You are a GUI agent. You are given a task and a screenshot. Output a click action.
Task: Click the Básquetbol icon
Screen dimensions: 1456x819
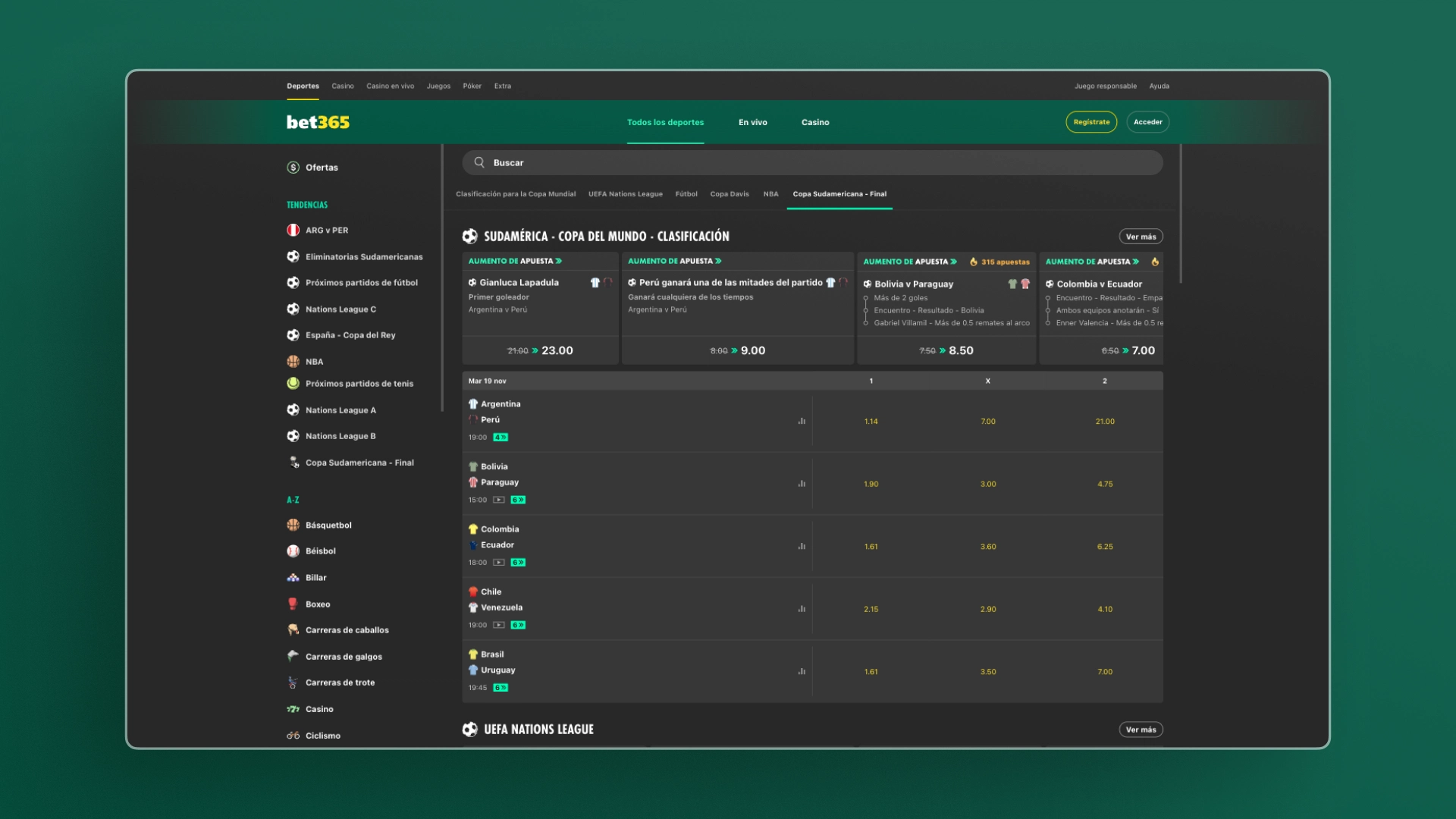[293, 525]
